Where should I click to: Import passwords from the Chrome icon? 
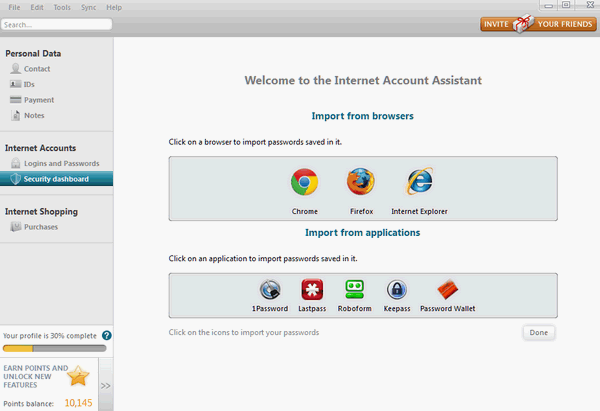tap(304, 182)
